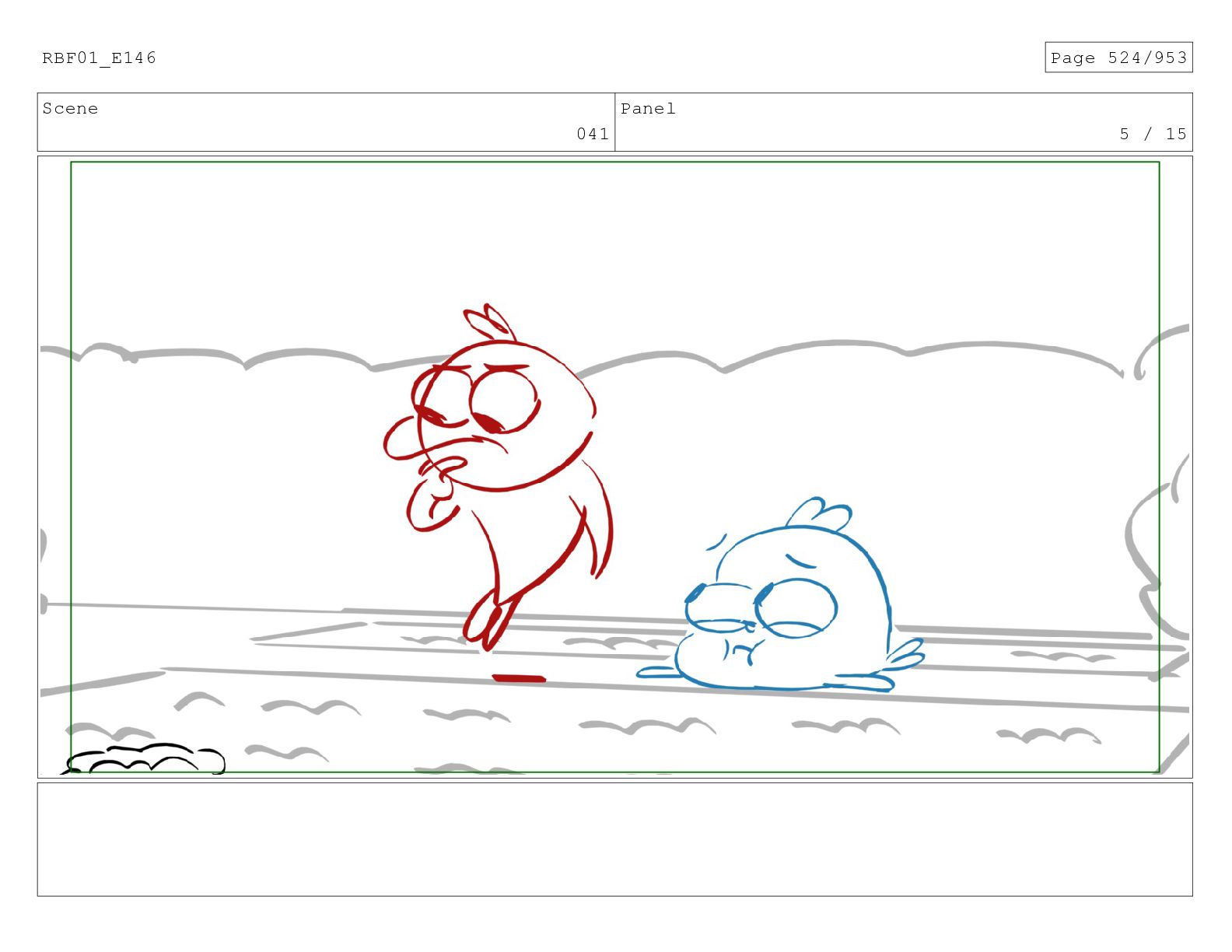The height and width of the screenshot is (952, 1232).
Task: Click the black scribble in the bottom-left corner
Action: (144, 758)
